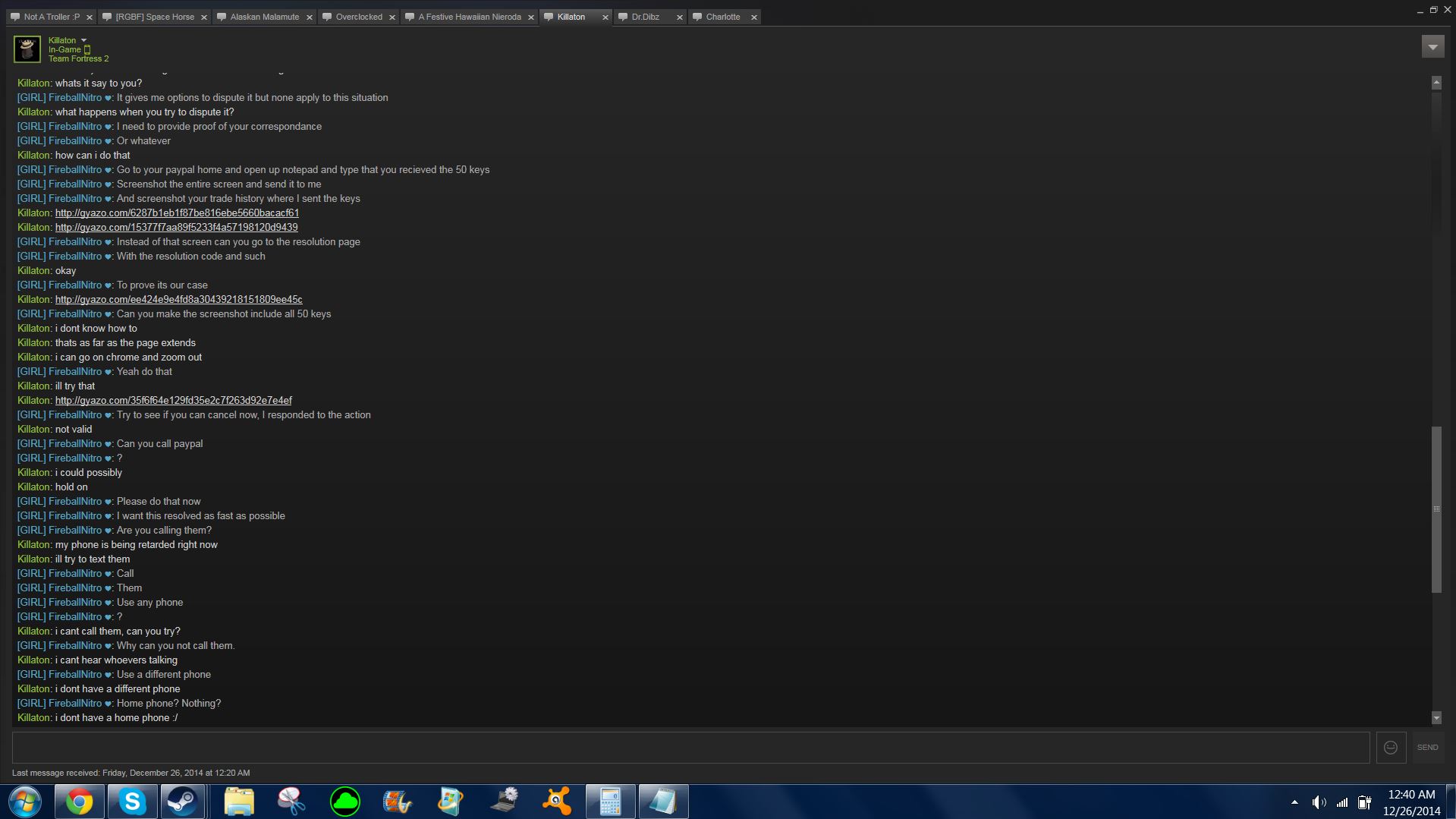
Task: Open the Avast antivirus taskbar icon
Action: 557,802
